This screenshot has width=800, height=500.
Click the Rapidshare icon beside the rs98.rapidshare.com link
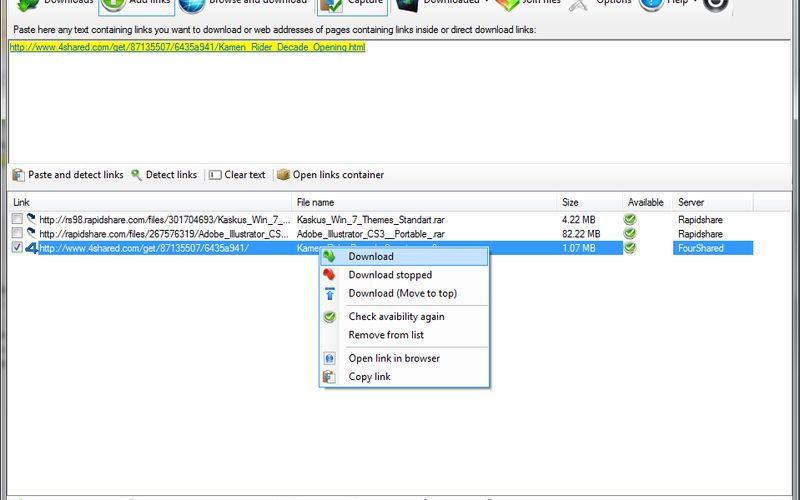31,219
